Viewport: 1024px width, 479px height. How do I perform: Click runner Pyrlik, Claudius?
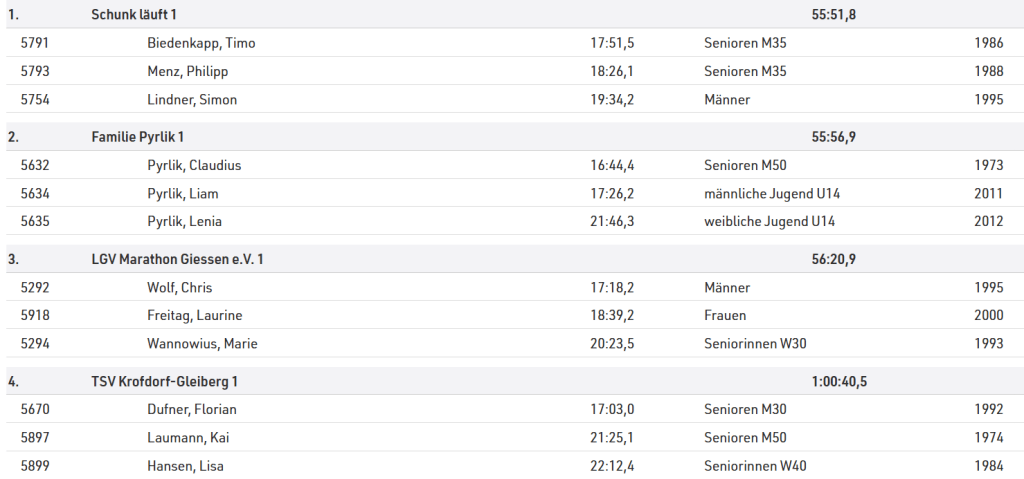point(194,165)
